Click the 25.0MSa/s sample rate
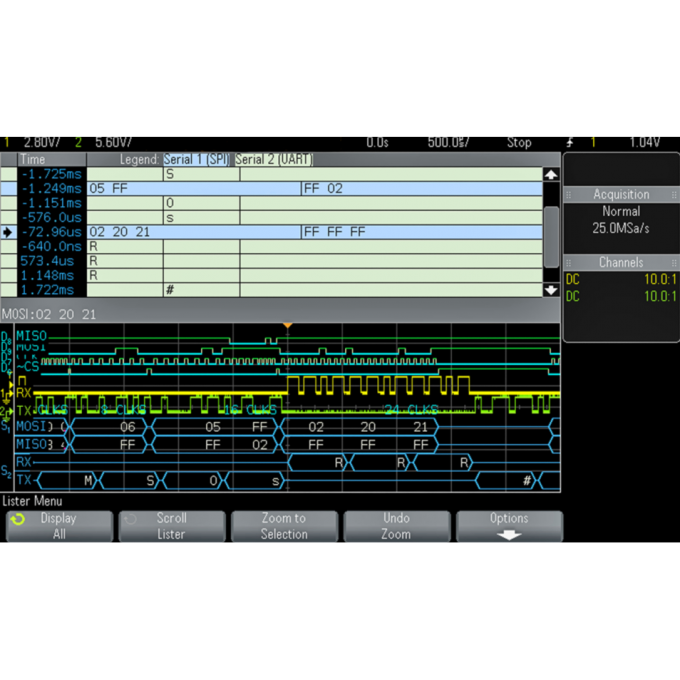Image resolution: width=680 pixels, height=680 pixels. [x=621, y=228]
